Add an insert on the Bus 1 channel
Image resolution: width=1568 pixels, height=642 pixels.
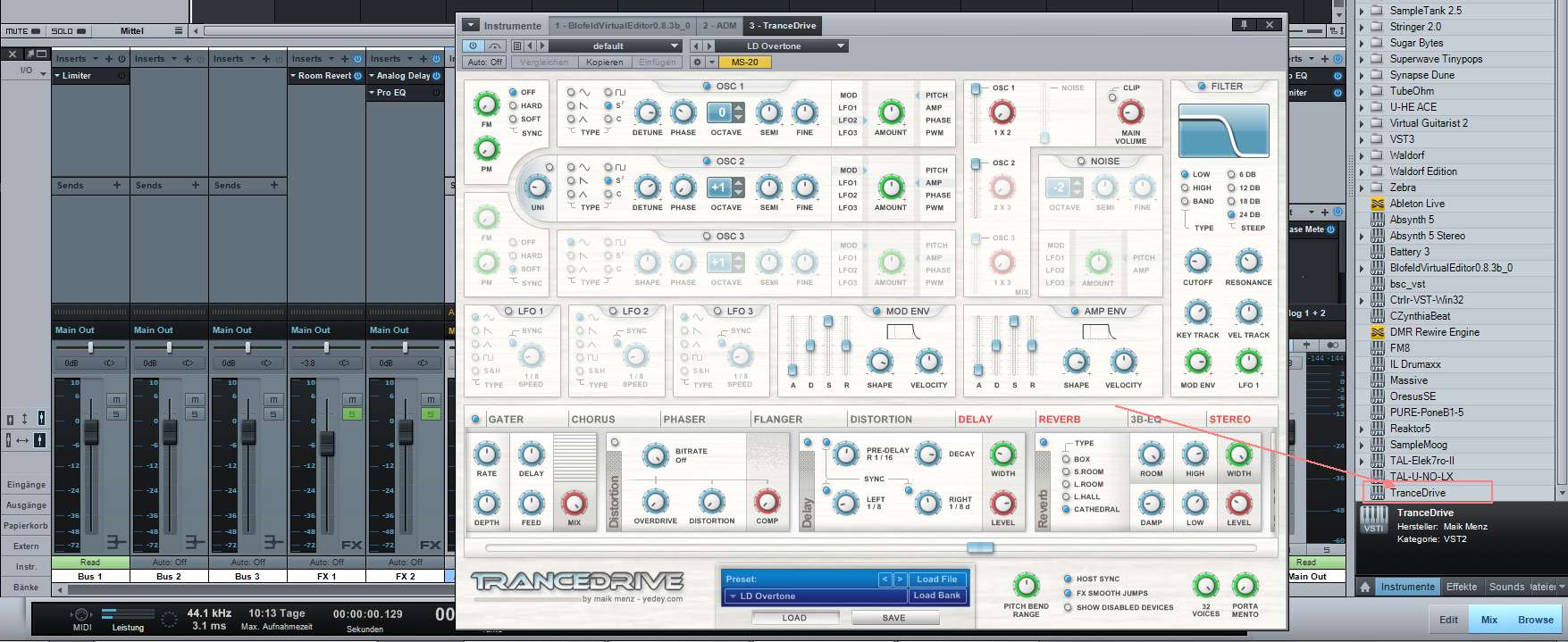point(109,59)
